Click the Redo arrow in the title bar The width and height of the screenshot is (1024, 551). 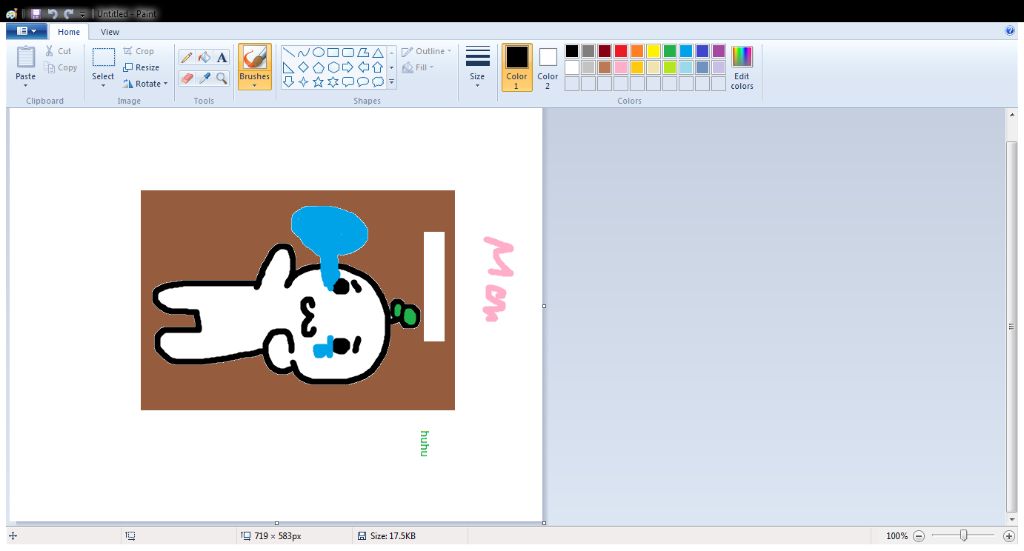tap(68, 13)
